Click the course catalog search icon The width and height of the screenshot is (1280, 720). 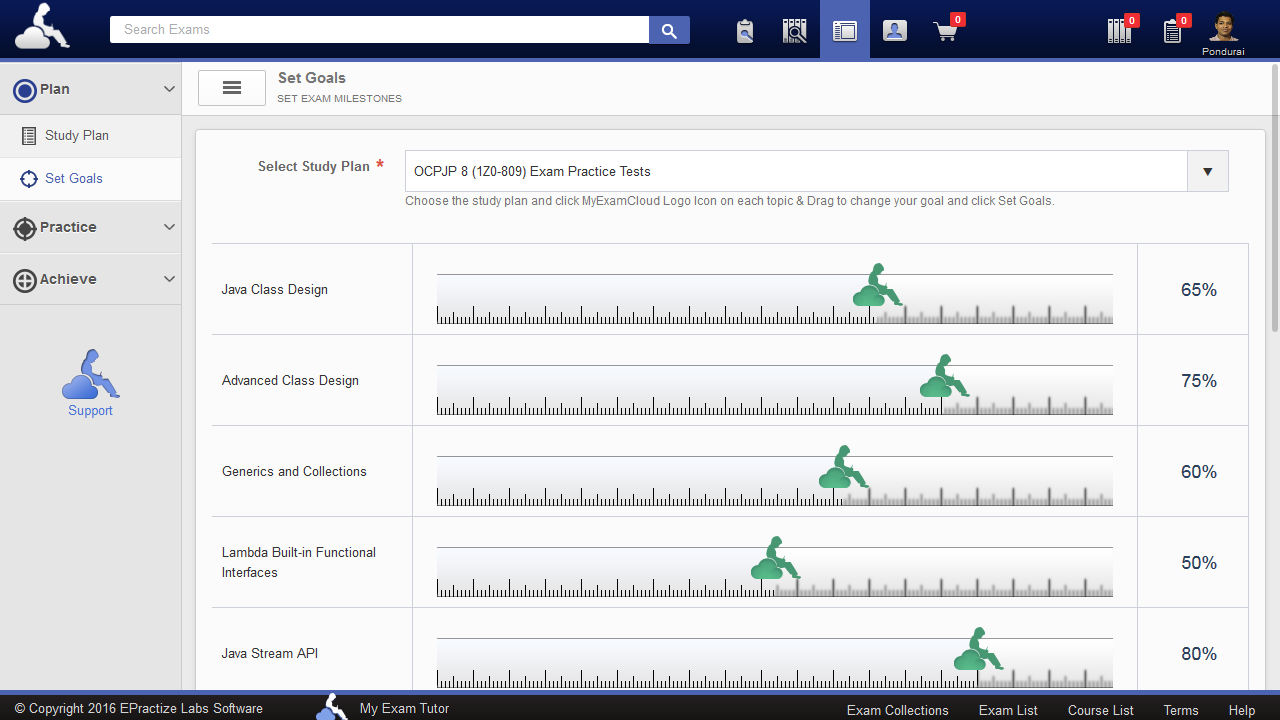[794, 30]
